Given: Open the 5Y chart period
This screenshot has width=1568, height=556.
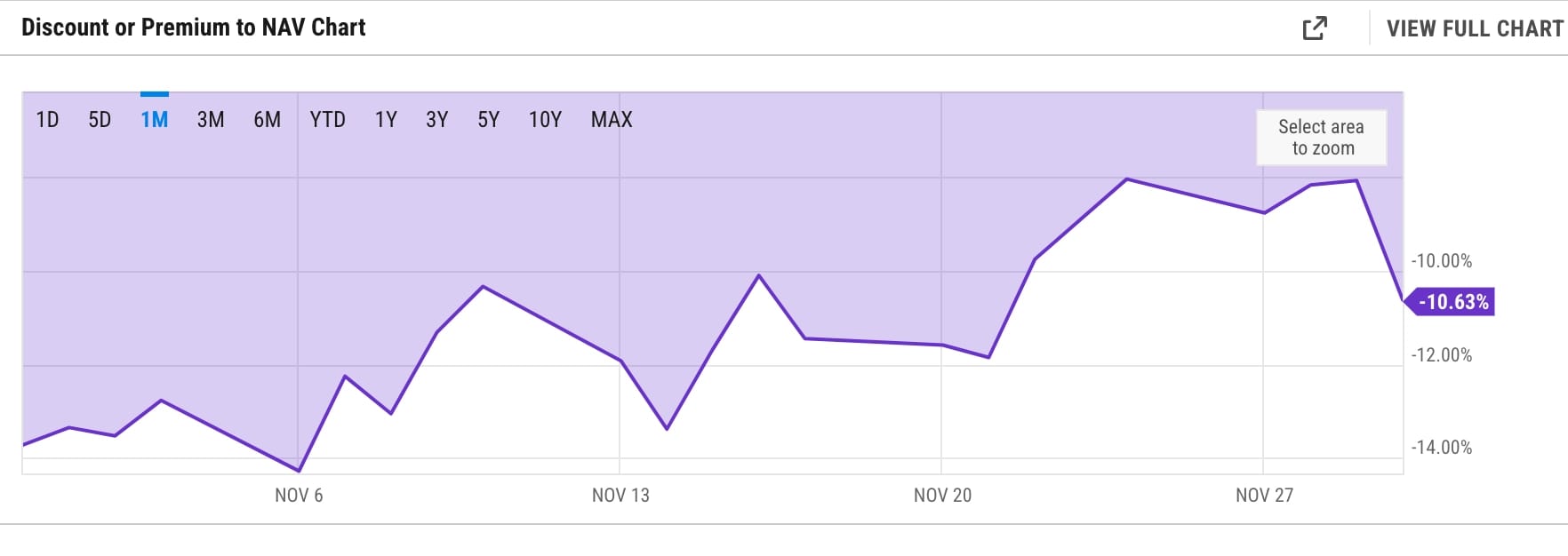Looking at the screenshot, I should pos(489,119).
